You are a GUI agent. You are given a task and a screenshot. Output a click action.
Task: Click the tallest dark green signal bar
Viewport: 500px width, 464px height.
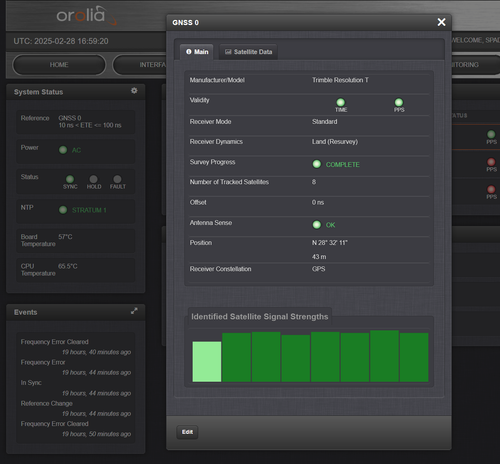click(384, 356)
